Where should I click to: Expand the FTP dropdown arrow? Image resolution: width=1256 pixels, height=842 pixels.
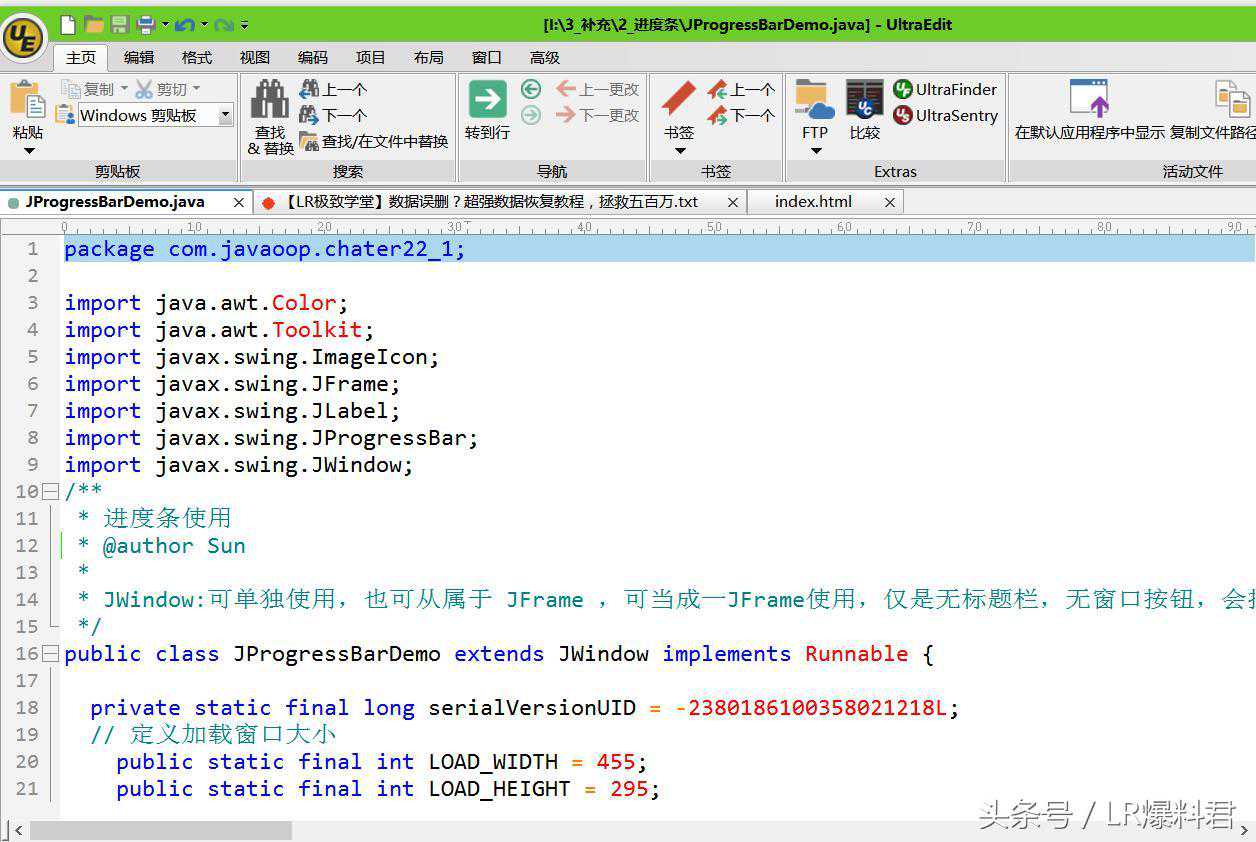click(x=815, y=151)
